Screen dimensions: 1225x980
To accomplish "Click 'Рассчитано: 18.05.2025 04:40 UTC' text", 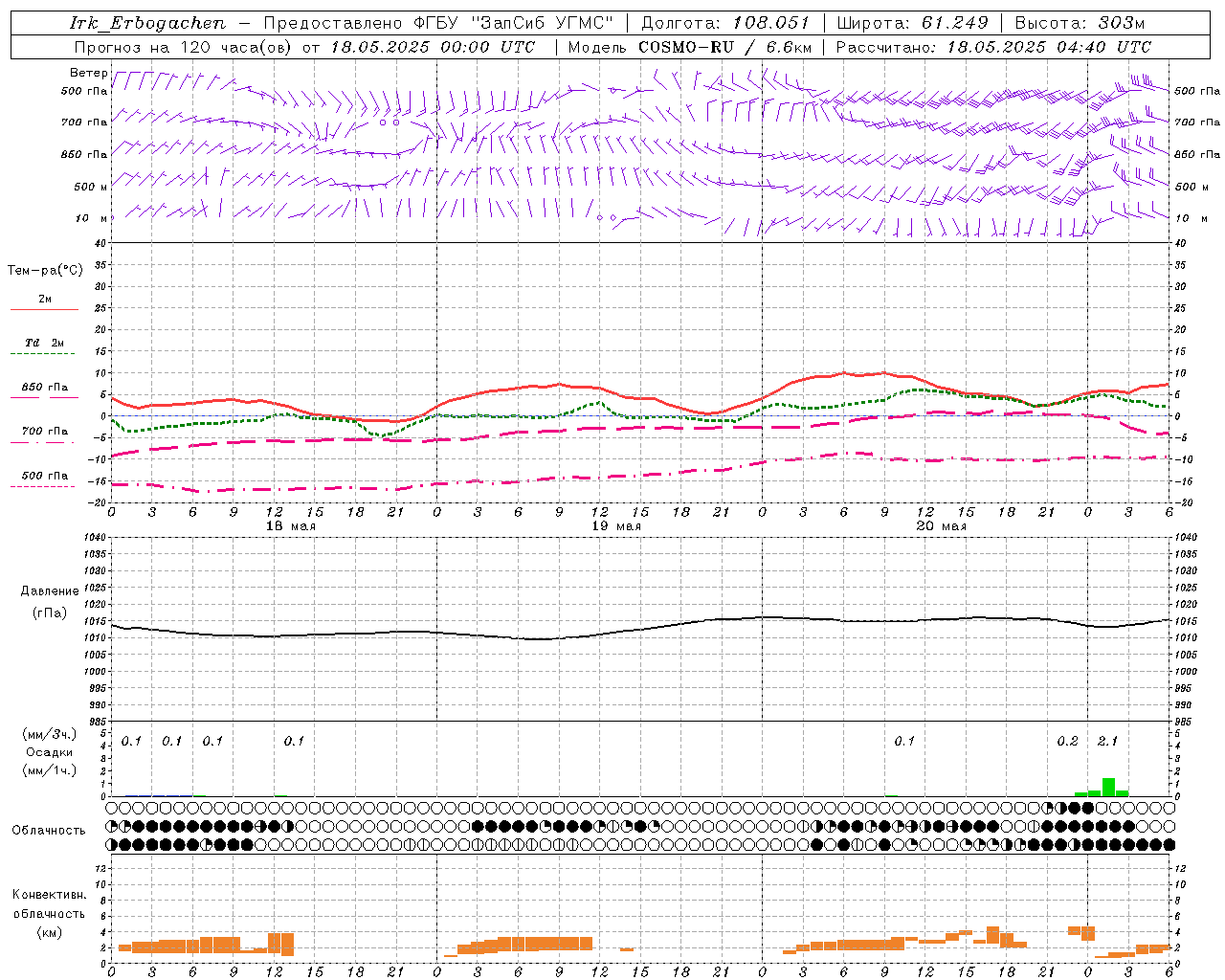I will point(993,47).
